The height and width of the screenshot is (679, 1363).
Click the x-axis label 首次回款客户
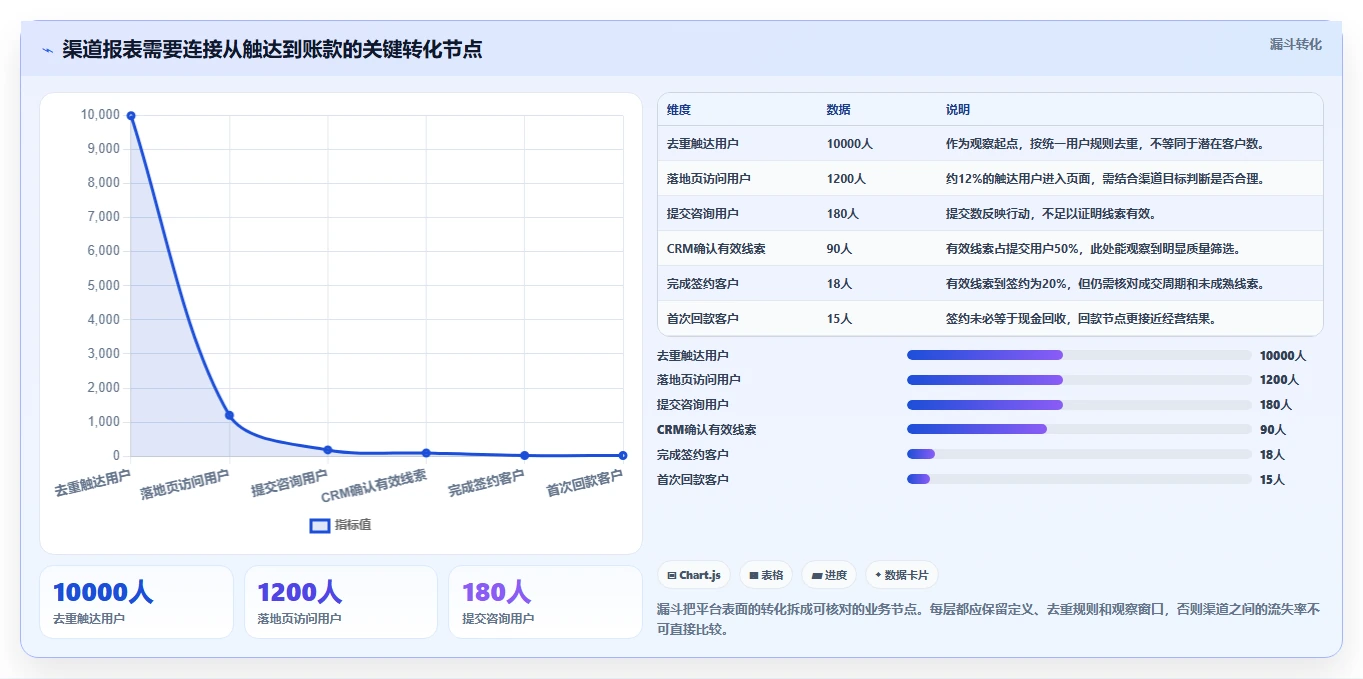pyautogui.click(x=584, y=483)
